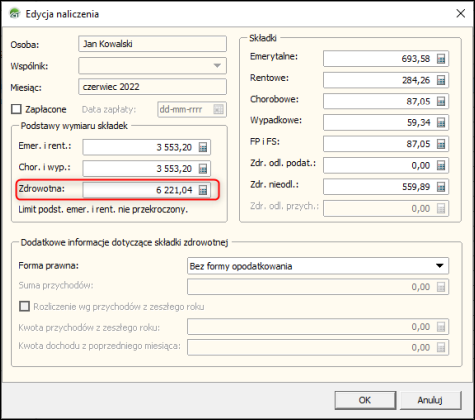
Task: Enable Rozliczenie wg przychodów z zeszłego roku
Action: click(24, 306)
